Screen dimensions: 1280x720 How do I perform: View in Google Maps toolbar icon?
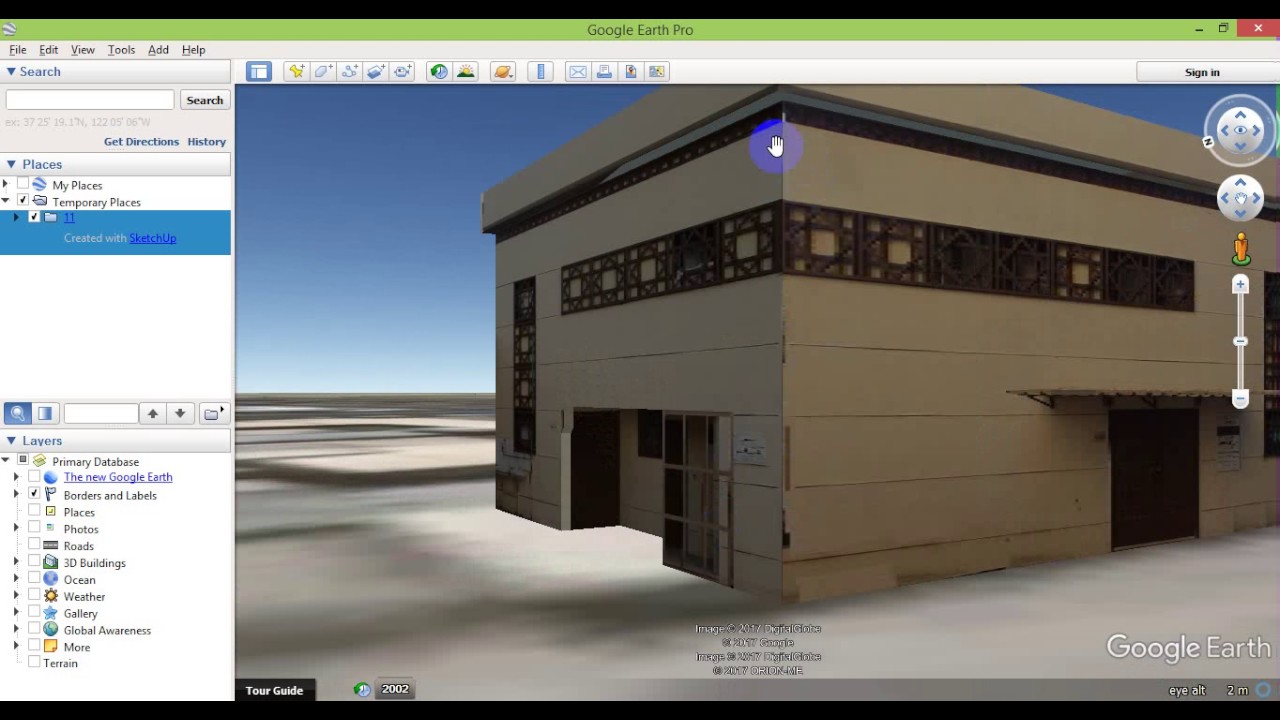[x=657, y=71]
